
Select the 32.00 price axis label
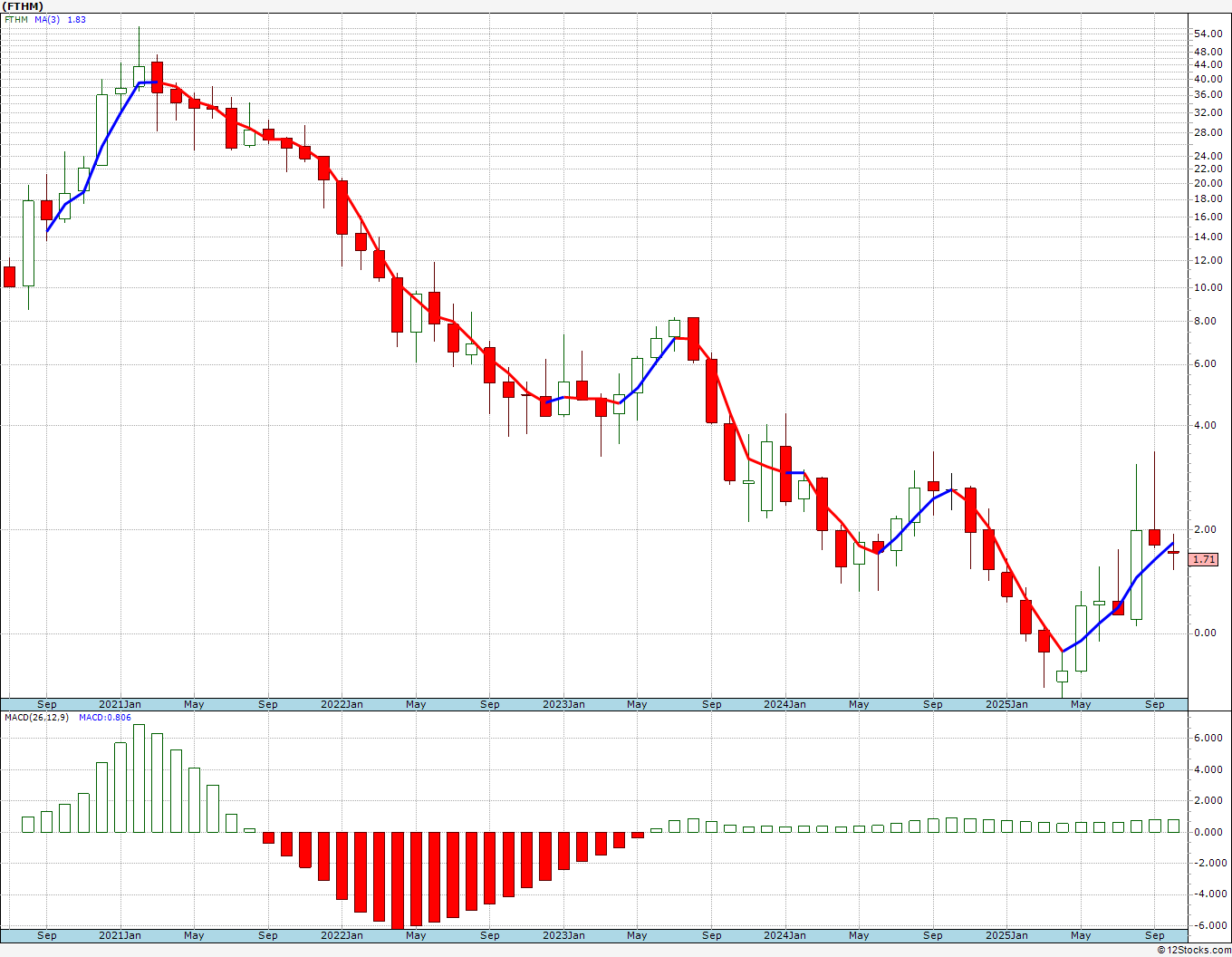click(1208, 112)
